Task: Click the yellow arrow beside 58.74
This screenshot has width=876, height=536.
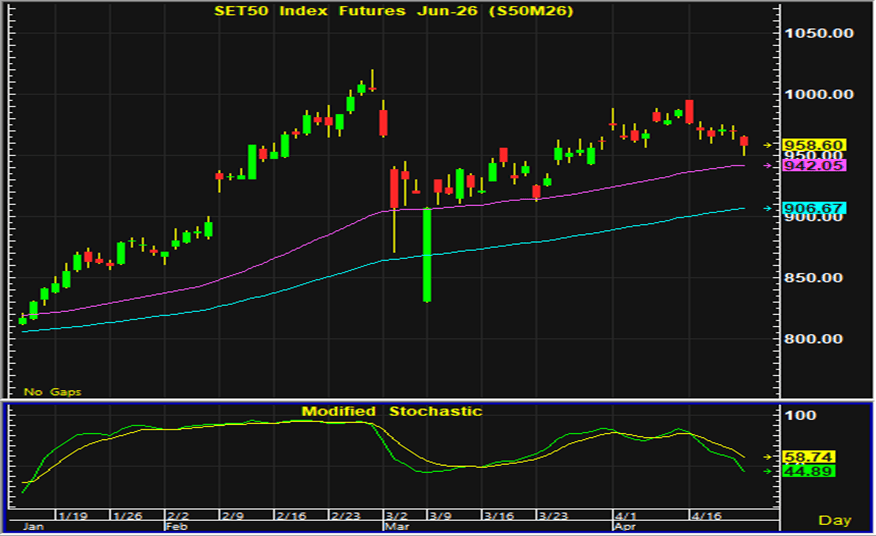Action: (768, 456)
